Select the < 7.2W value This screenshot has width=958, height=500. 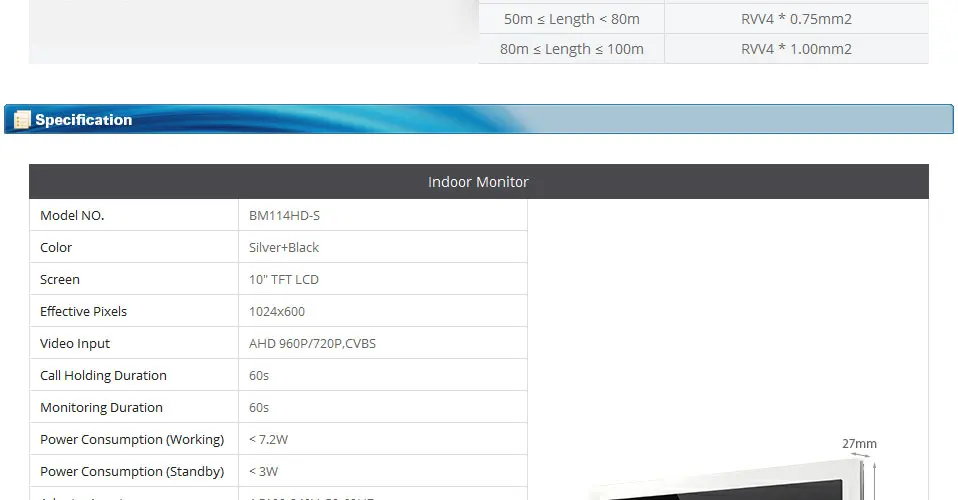(x=268, y=439)
